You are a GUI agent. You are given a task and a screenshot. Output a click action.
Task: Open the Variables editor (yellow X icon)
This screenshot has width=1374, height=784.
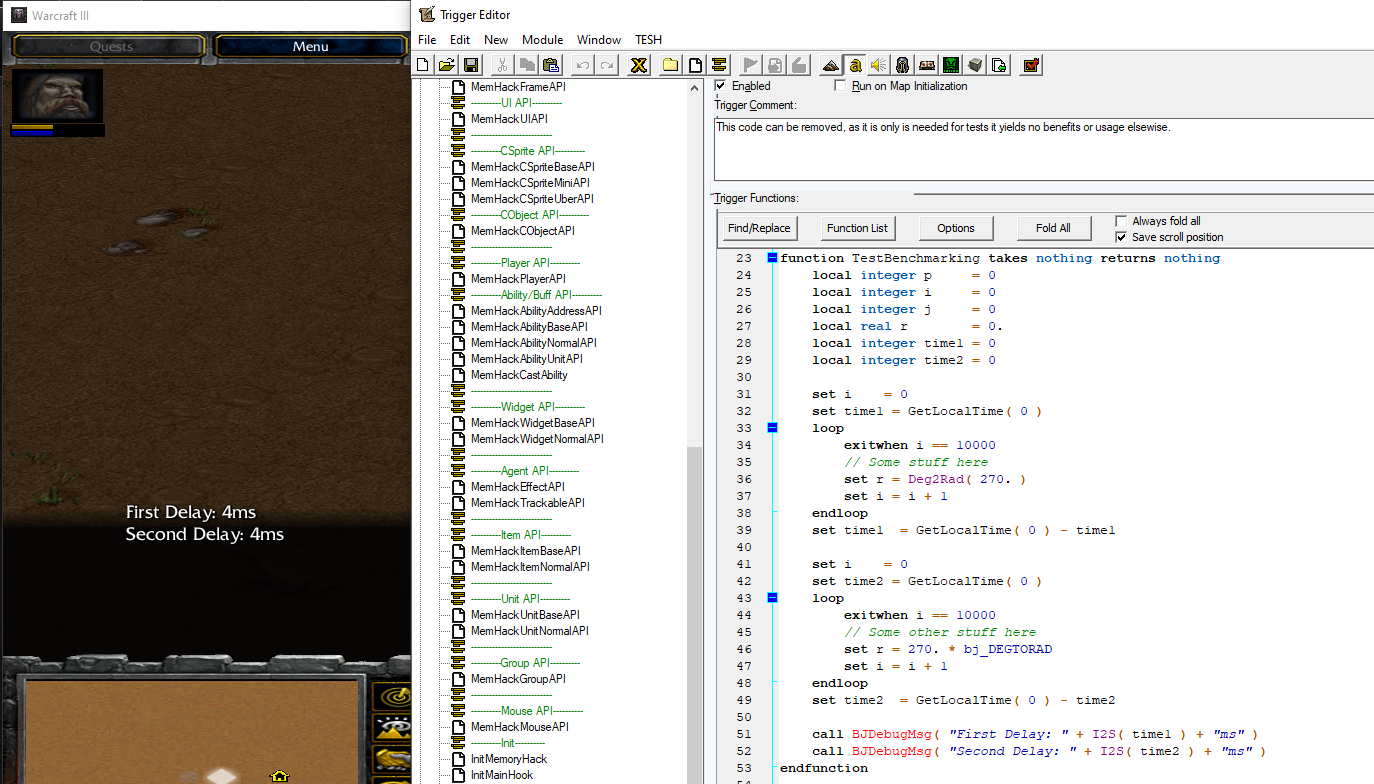638,65
